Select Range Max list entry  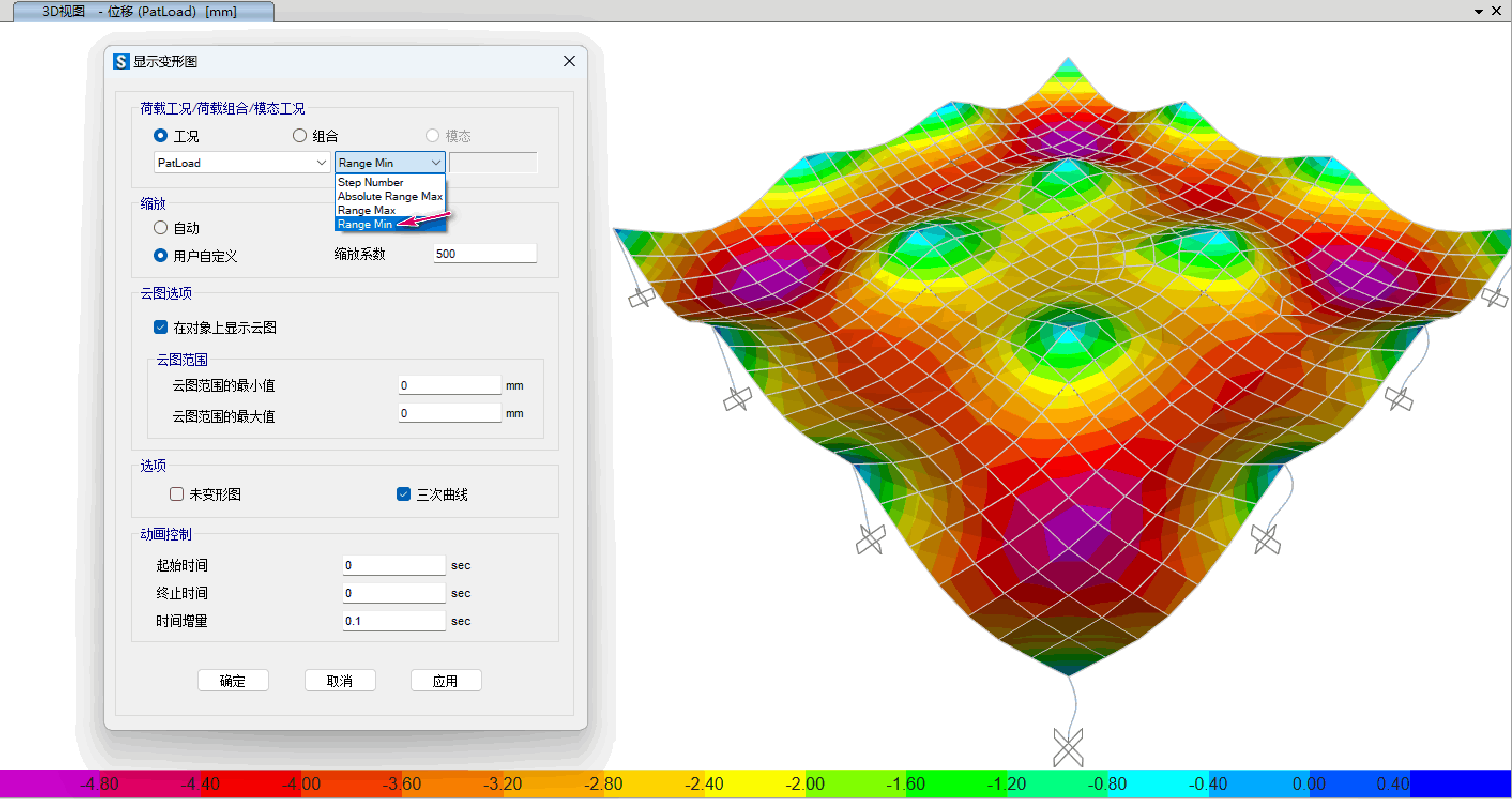(366, 210)
